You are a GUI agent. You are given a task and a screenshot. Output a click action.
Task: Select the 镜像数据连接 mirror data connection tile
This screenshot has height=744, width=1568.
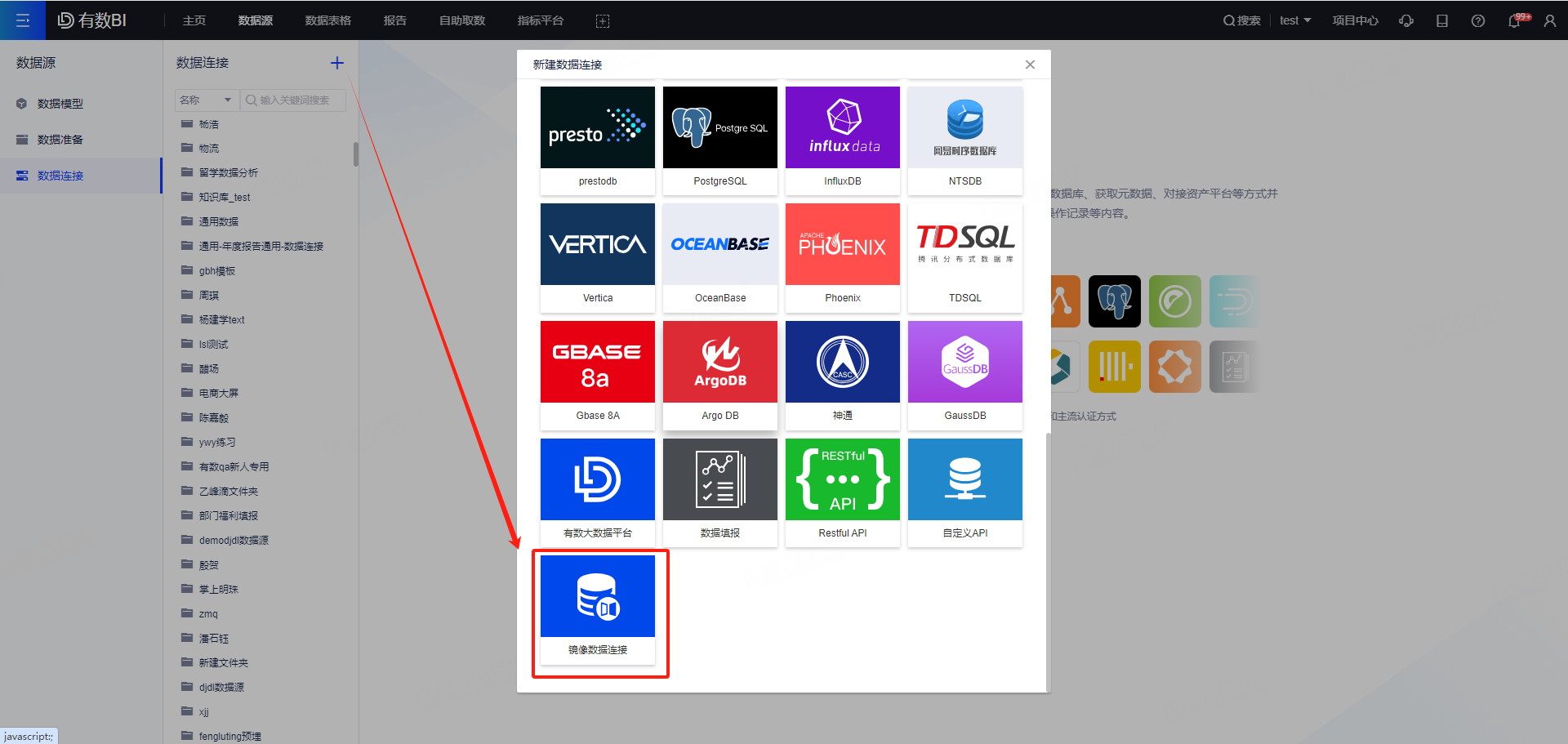pyautogui.click(x=598, y=608)
